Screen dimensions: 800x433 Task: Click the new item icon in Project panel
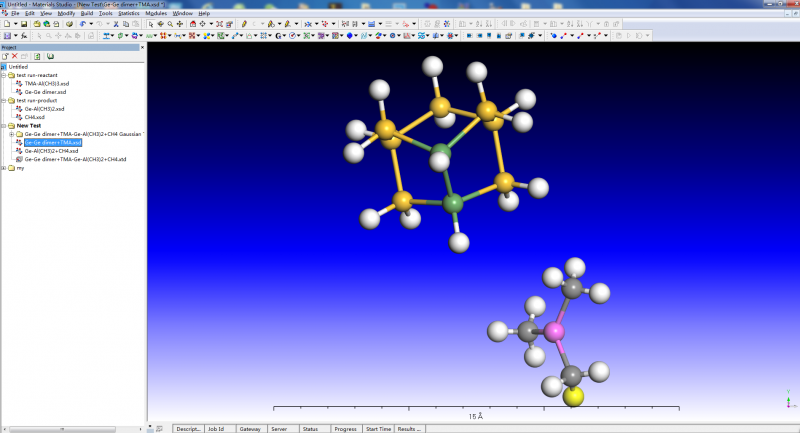click(5, 56)
